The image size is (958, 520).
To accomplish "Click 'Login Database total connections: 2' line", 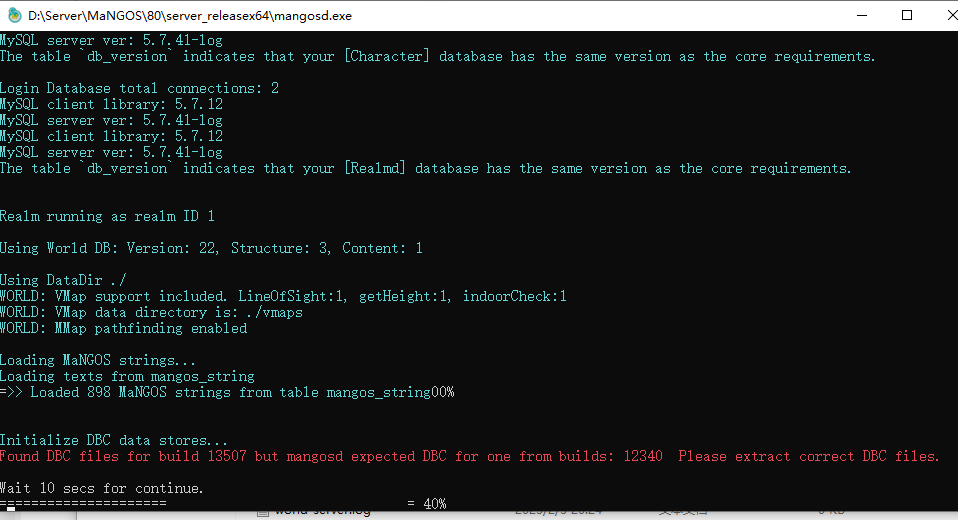I will coord(139,88).
